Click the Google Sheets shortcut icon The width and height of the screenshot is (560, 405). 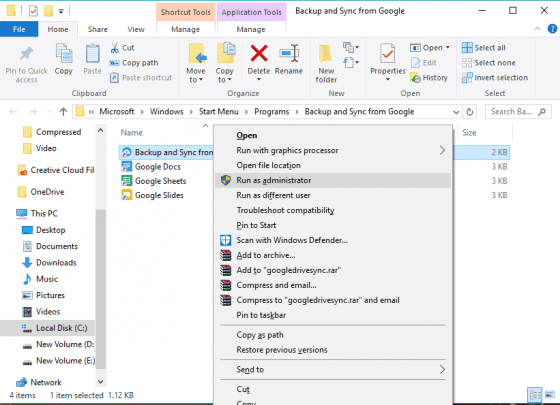(126, 181)
